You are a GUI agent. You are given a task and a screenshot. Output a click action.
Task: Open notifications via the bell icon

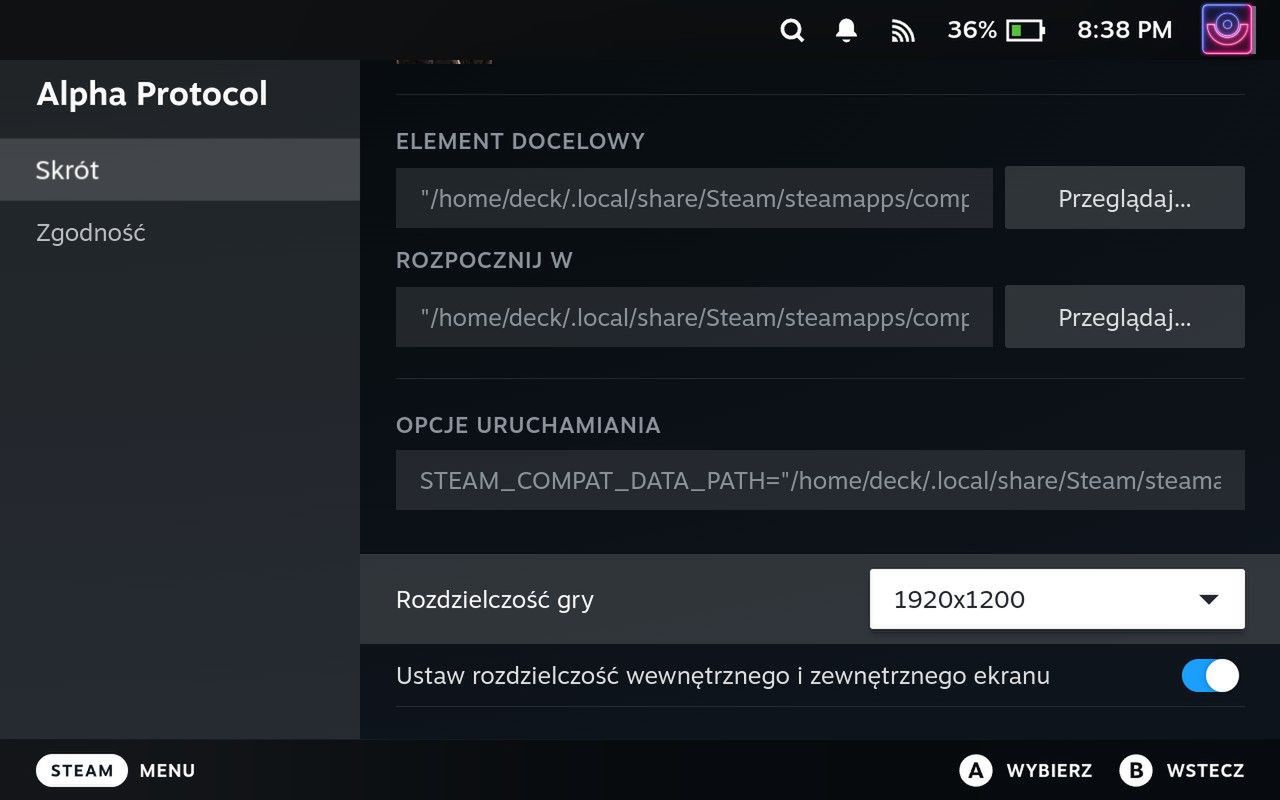pos(845,30)
